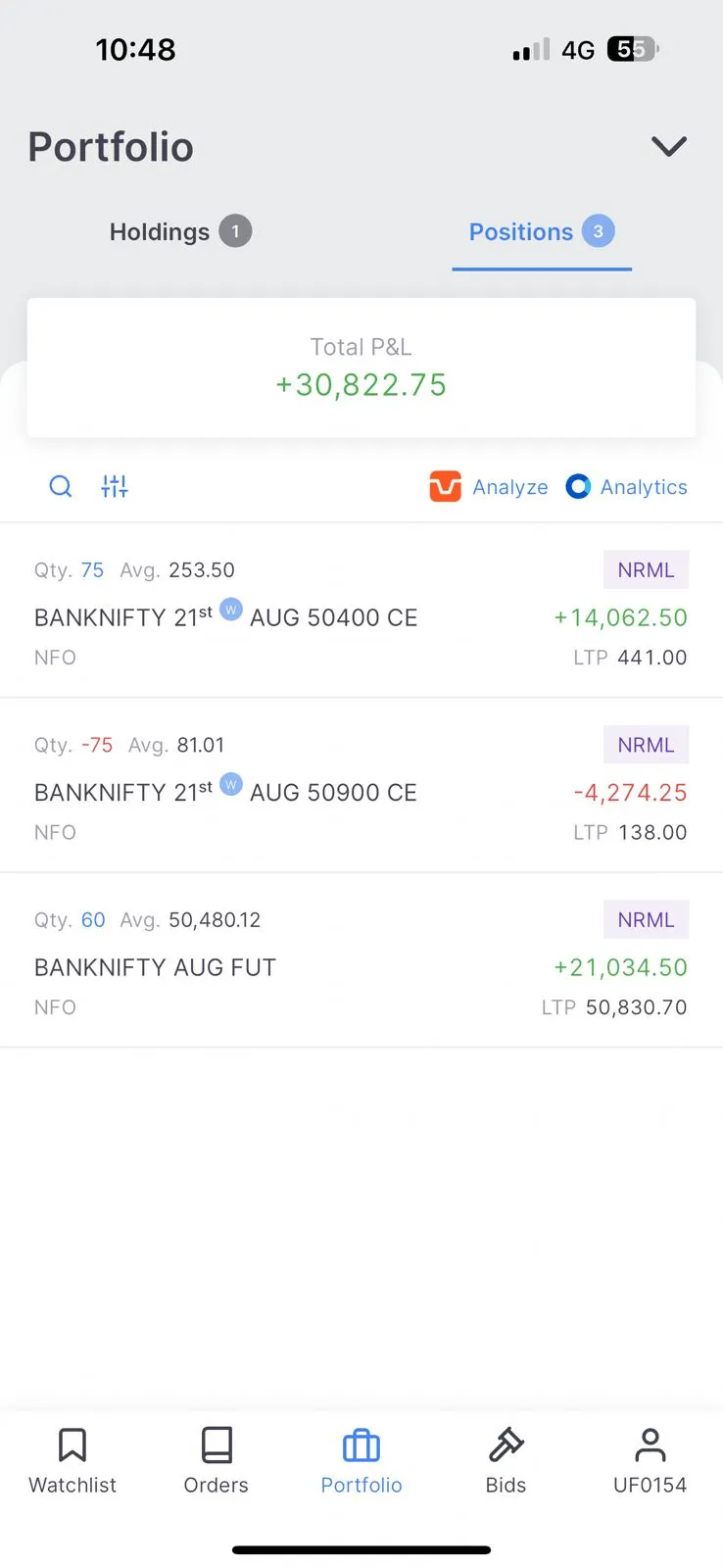Open the Analytics link
The height and width of the screenshot is (1568, 723).
[x=644, y=487]
